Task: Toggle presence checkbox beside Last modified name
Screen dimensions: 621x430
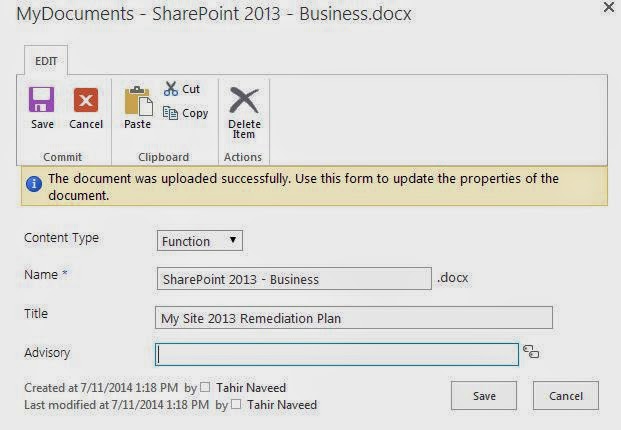Action: tap(236, 404)
